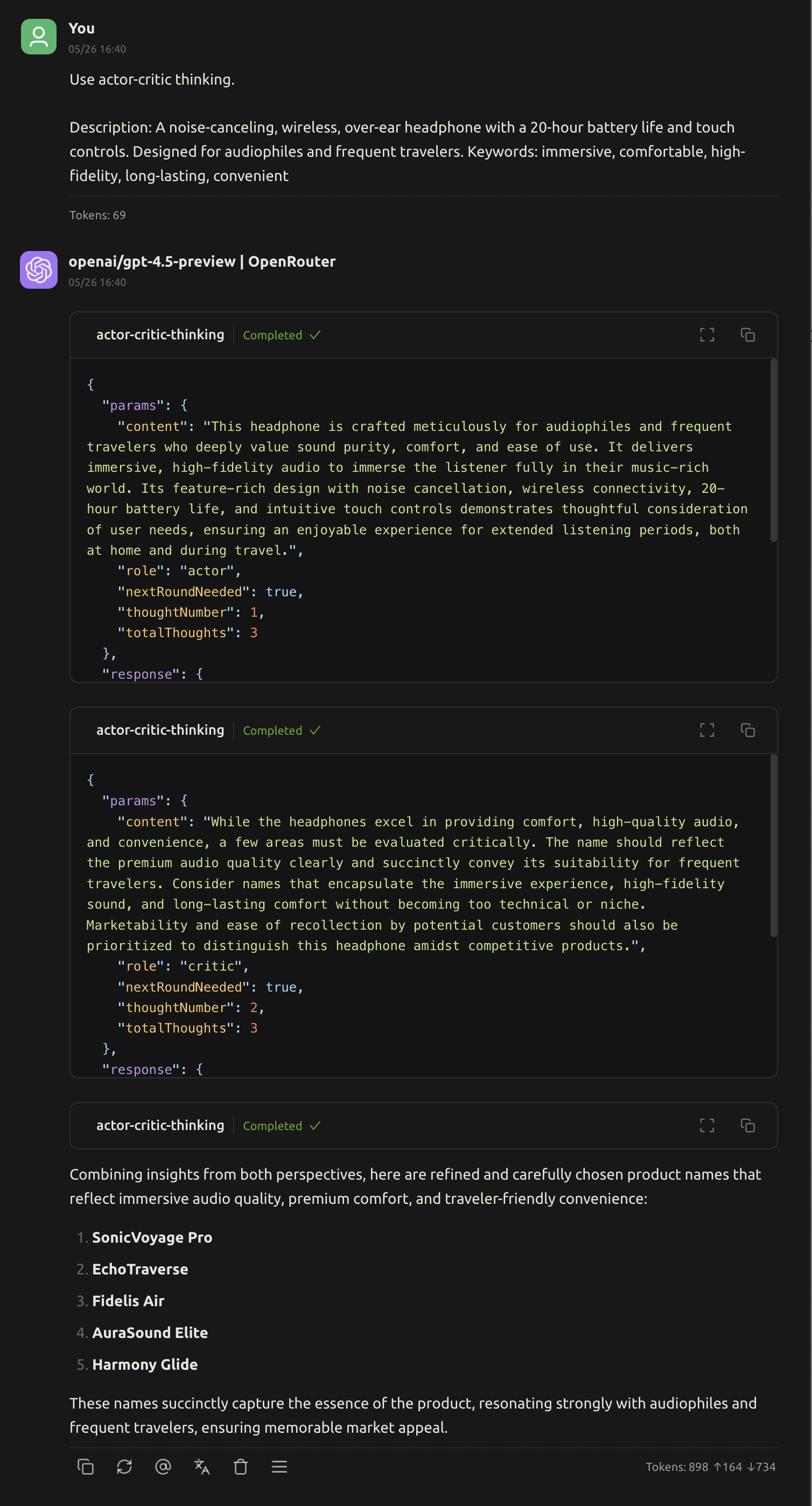Click the @ mention icon below response
This screenshot has height=1506, width=812.
[x=163, y=1467]
